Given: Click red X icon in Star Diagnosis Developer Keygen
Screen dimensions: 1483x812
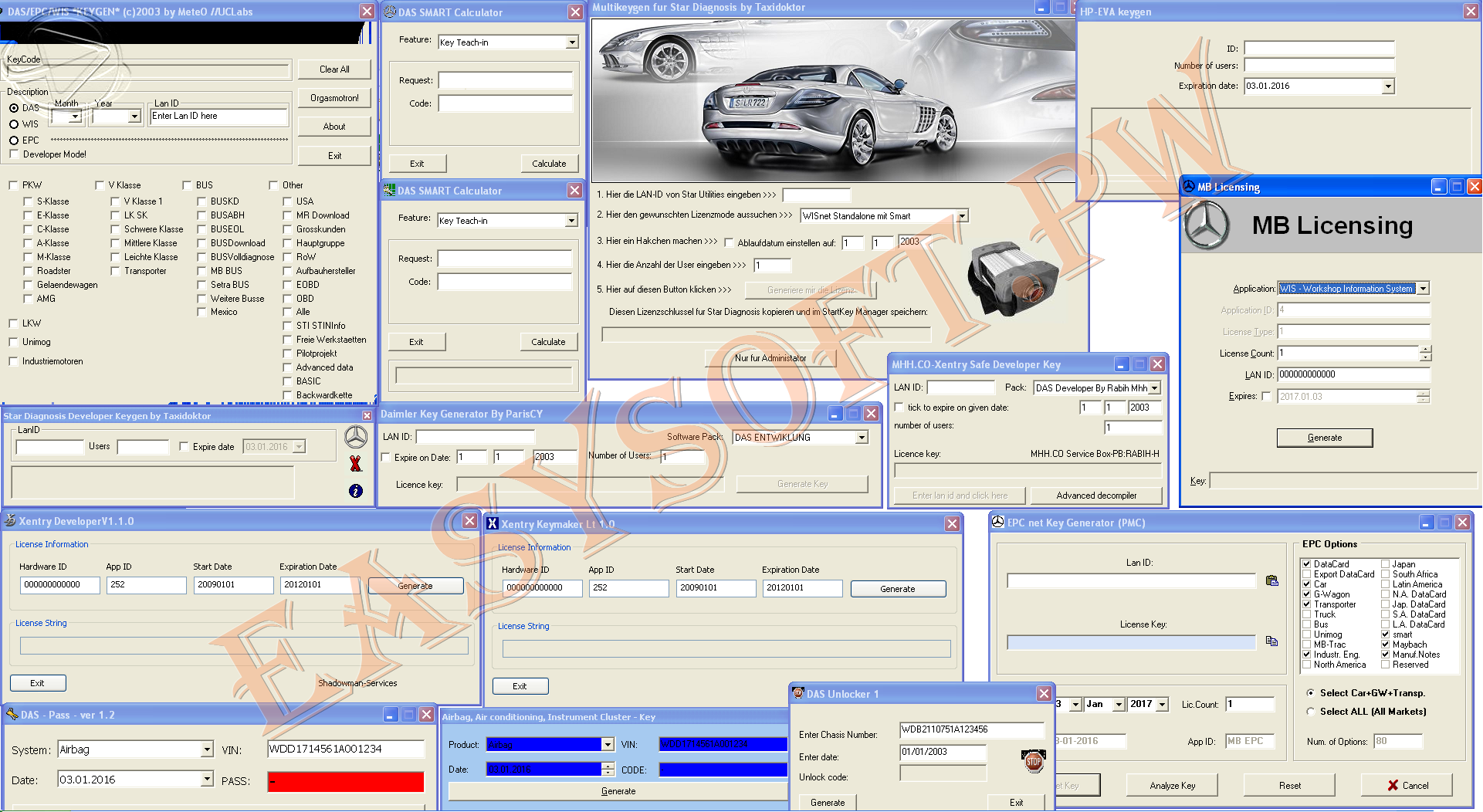Looking at the screenshot, I should click(x=356, y=464).
